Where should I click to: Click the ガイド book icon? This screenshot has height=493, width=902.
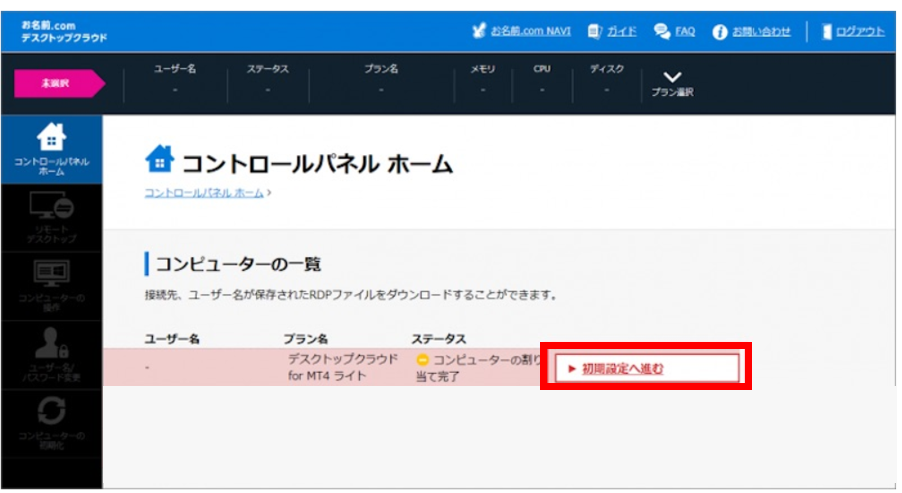pos(594,31)
